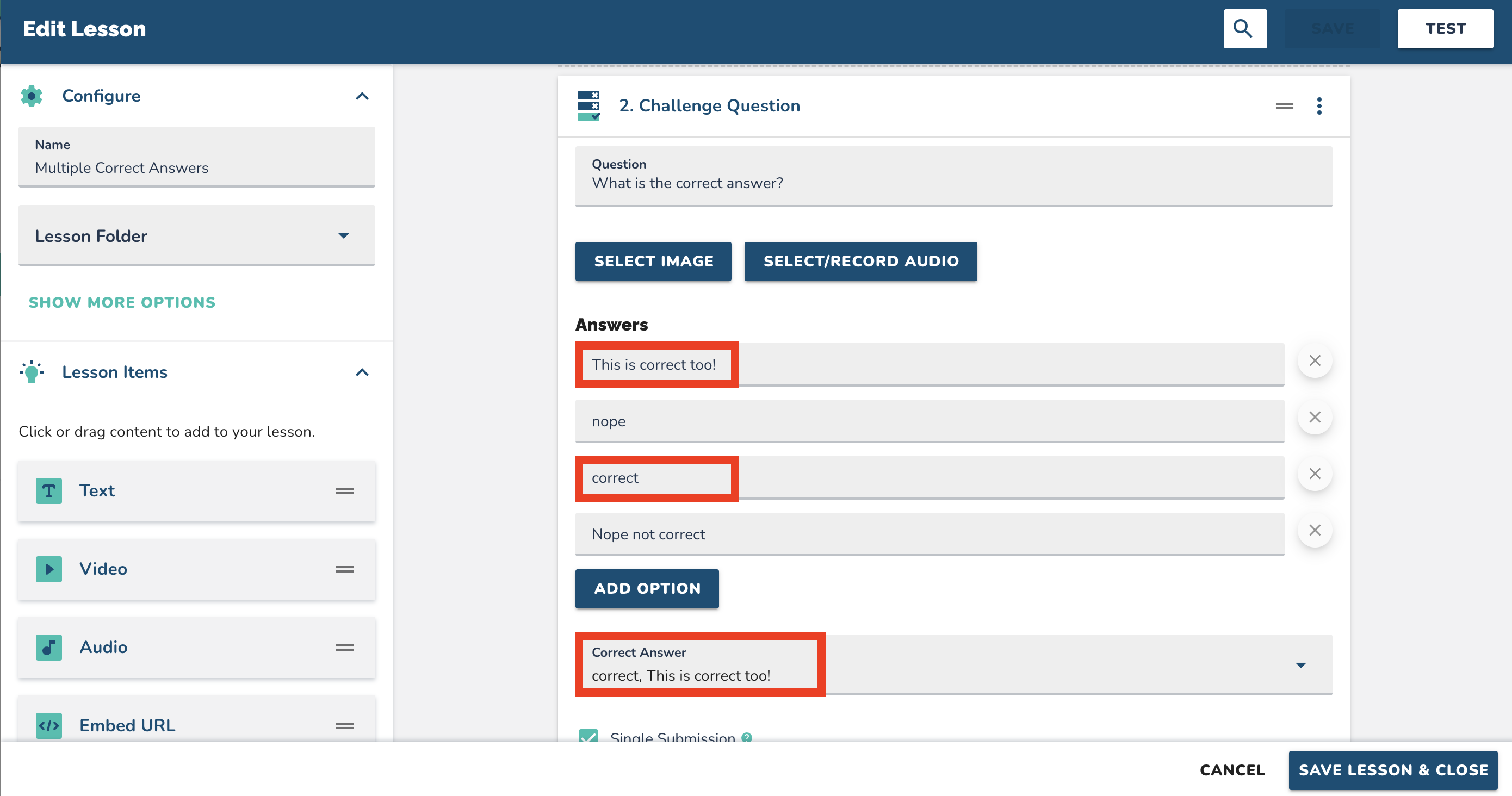1512x796 pixels.
Task: Expand the Correct Answer dropdown
Action: 1300,664
